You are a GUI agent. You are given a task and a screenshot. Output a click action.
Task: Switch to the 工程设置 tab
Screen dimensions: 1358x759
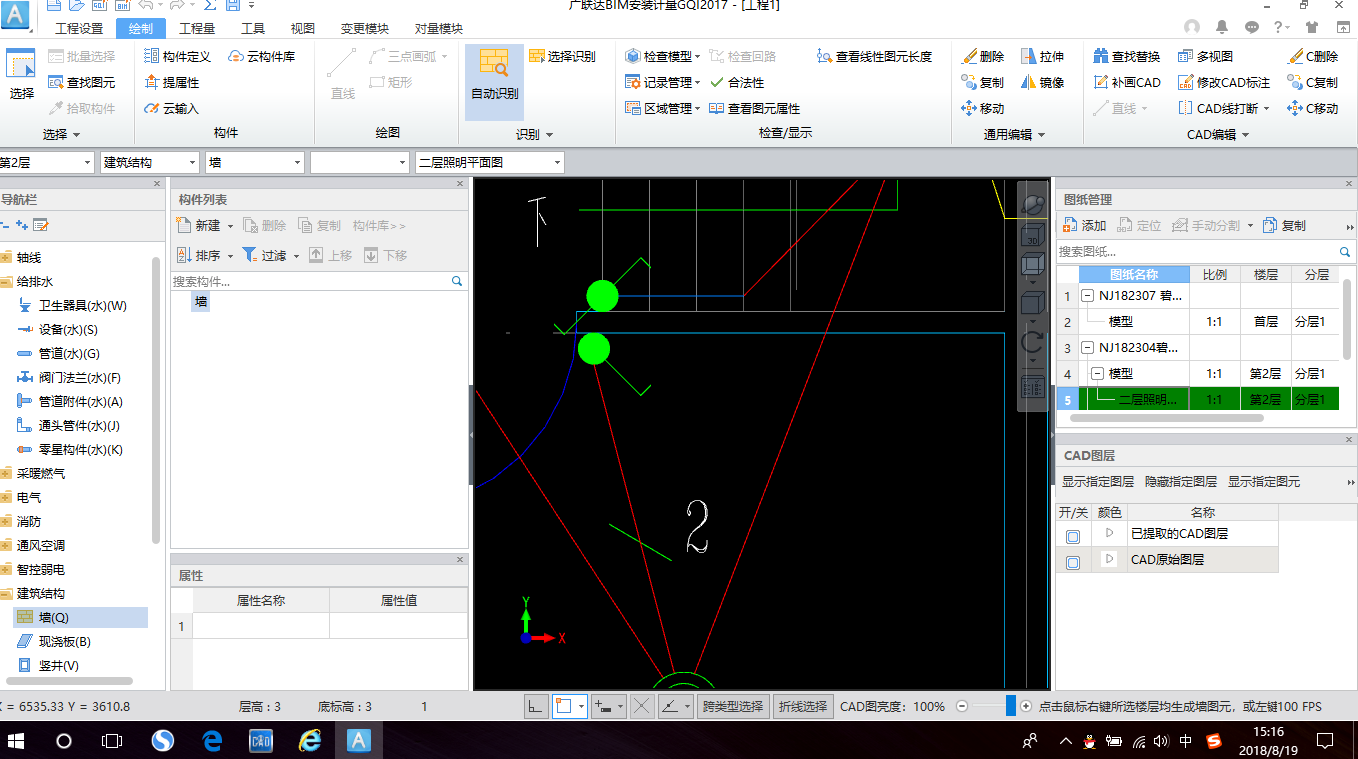[x=79, y=28]
